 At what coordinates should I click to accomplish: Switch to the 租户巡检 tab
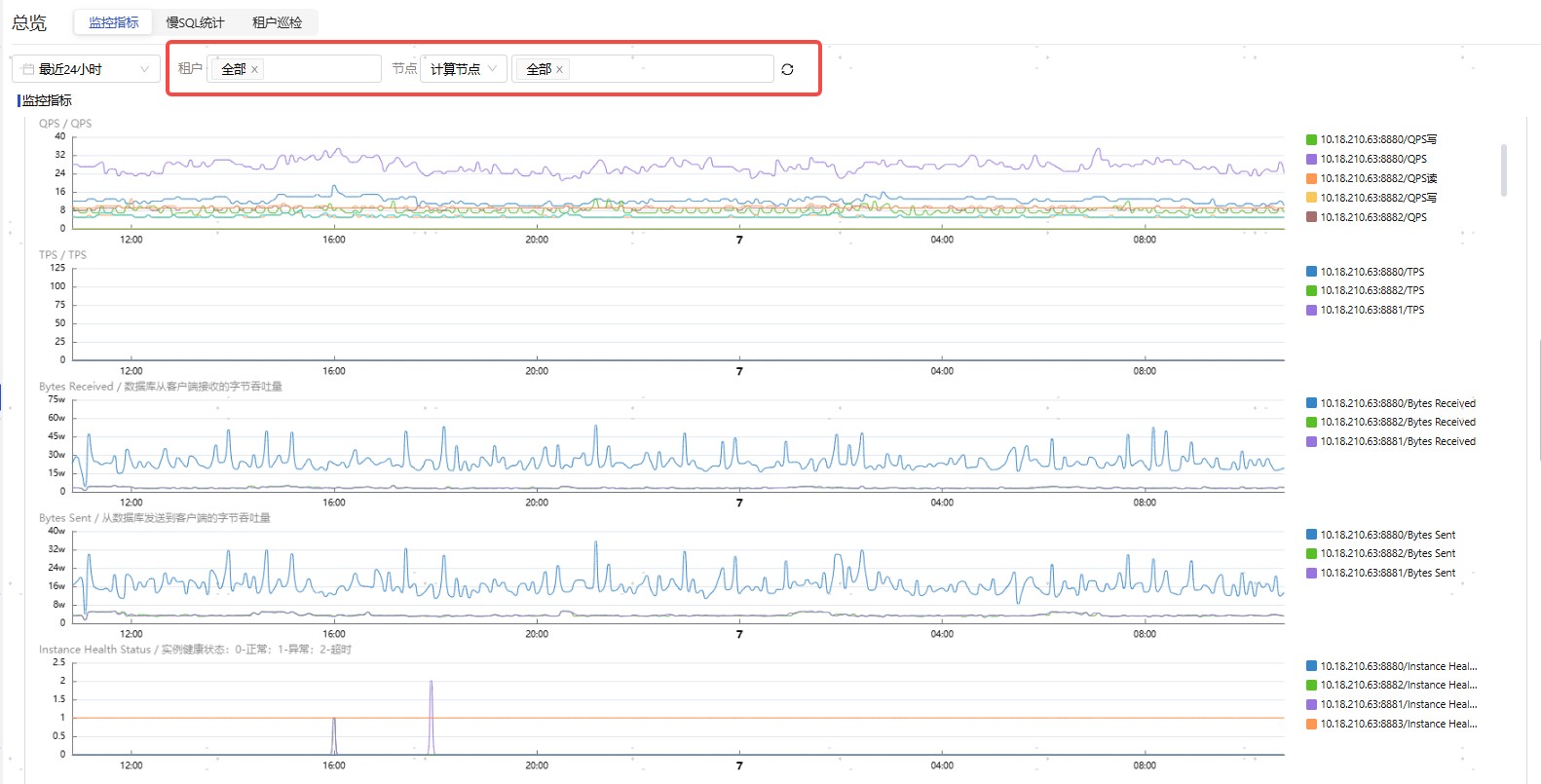277,22
